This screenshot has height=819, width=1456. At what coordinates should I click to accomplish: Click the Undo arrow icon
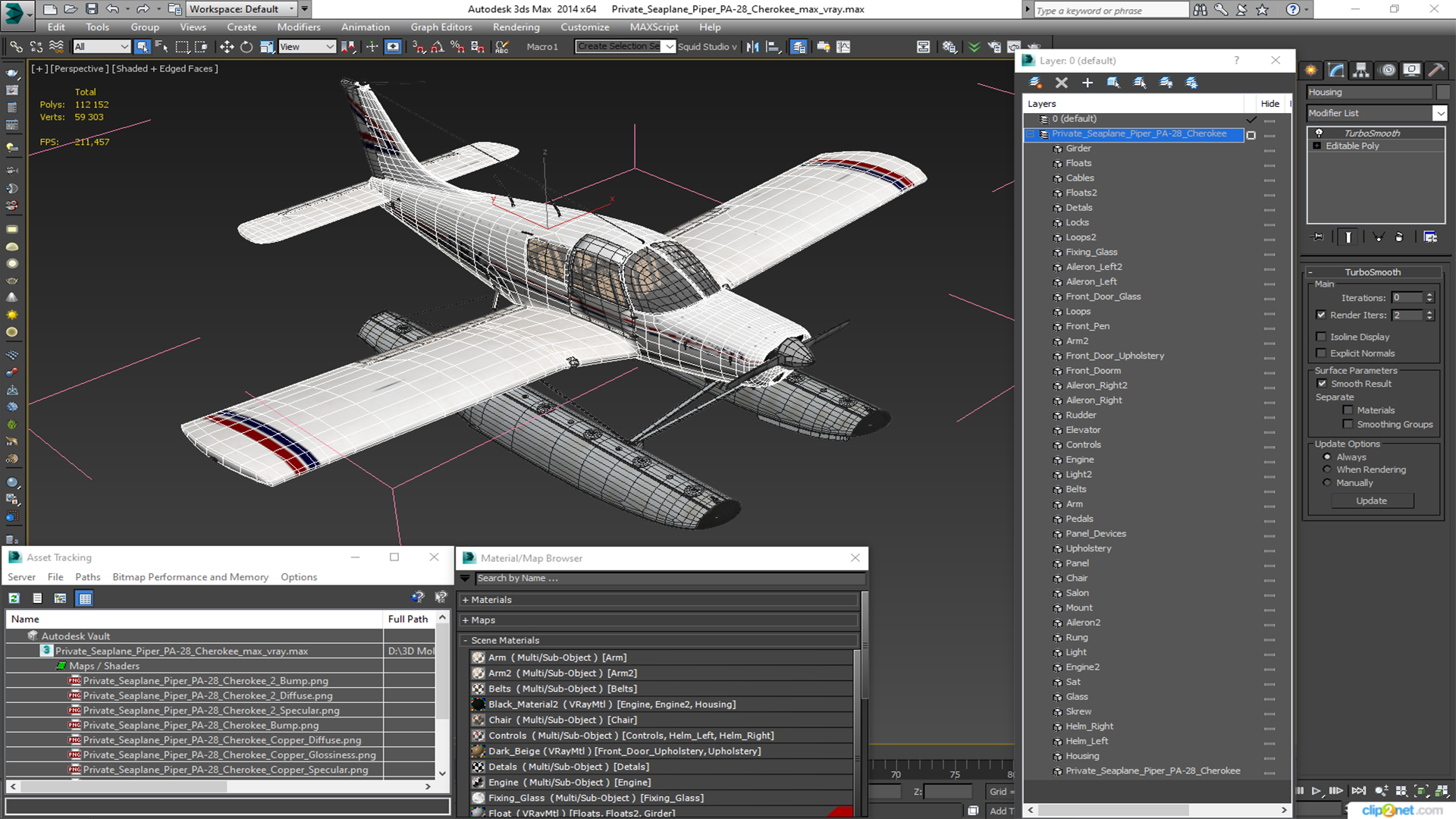click(112, 9)
